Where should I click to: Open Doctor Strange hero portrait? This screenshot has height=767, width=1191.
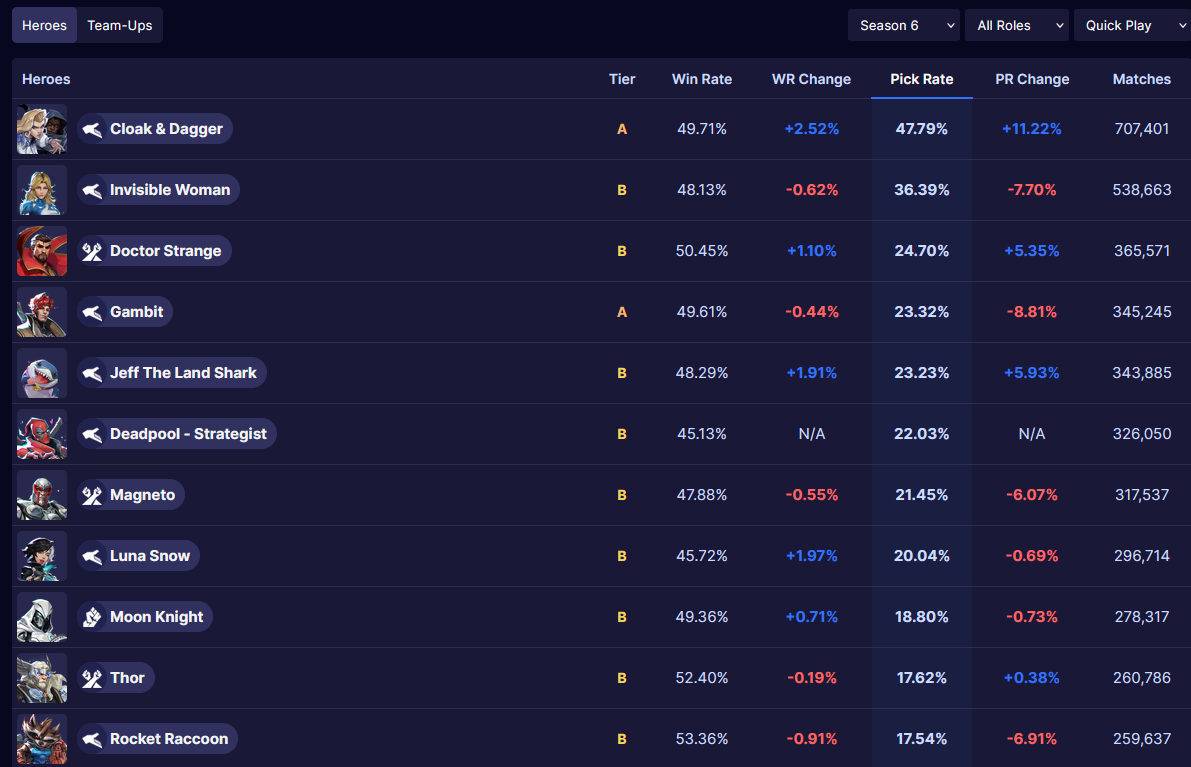pos(42,251)
